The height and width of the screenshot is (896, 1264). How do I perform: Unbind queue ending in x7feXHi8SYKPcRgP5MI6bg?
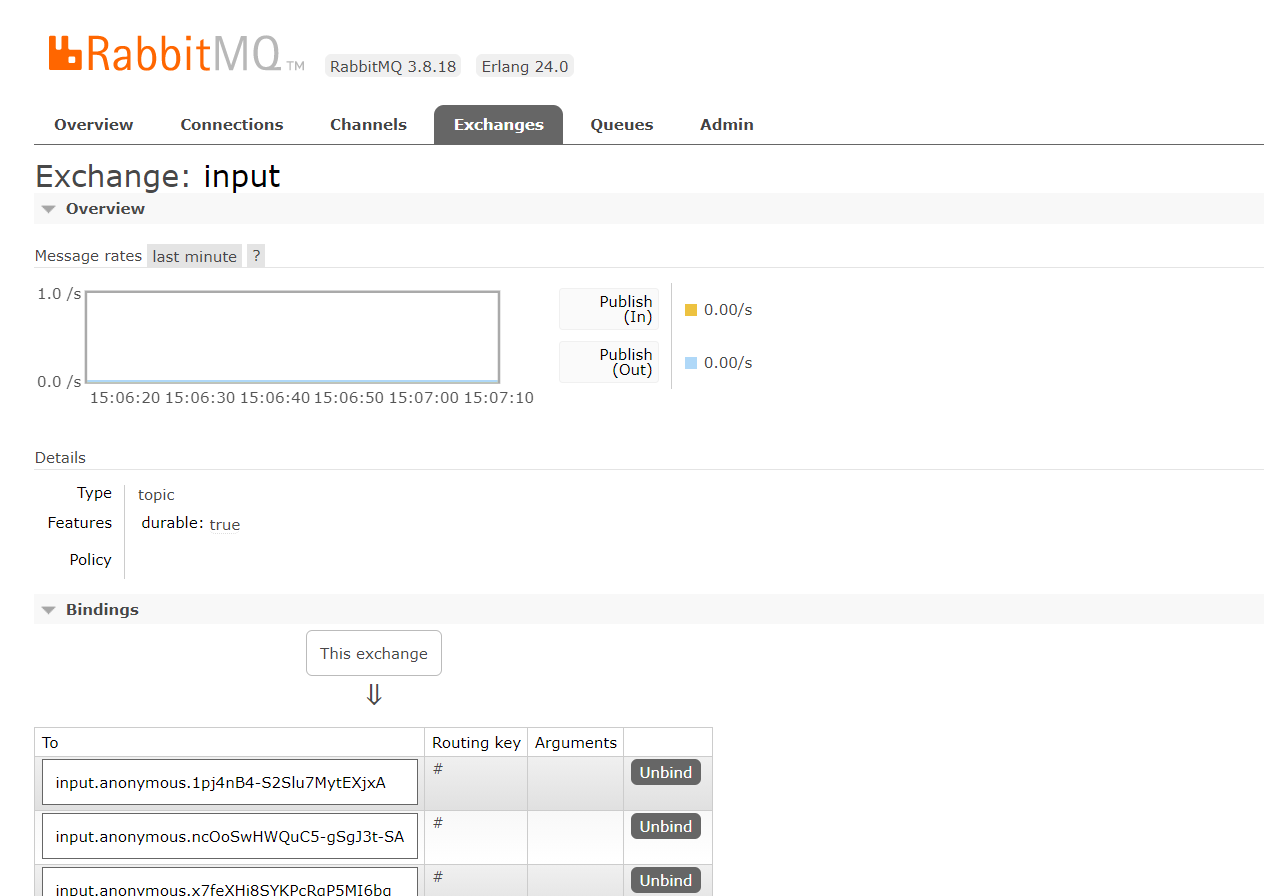pos(666,881)
